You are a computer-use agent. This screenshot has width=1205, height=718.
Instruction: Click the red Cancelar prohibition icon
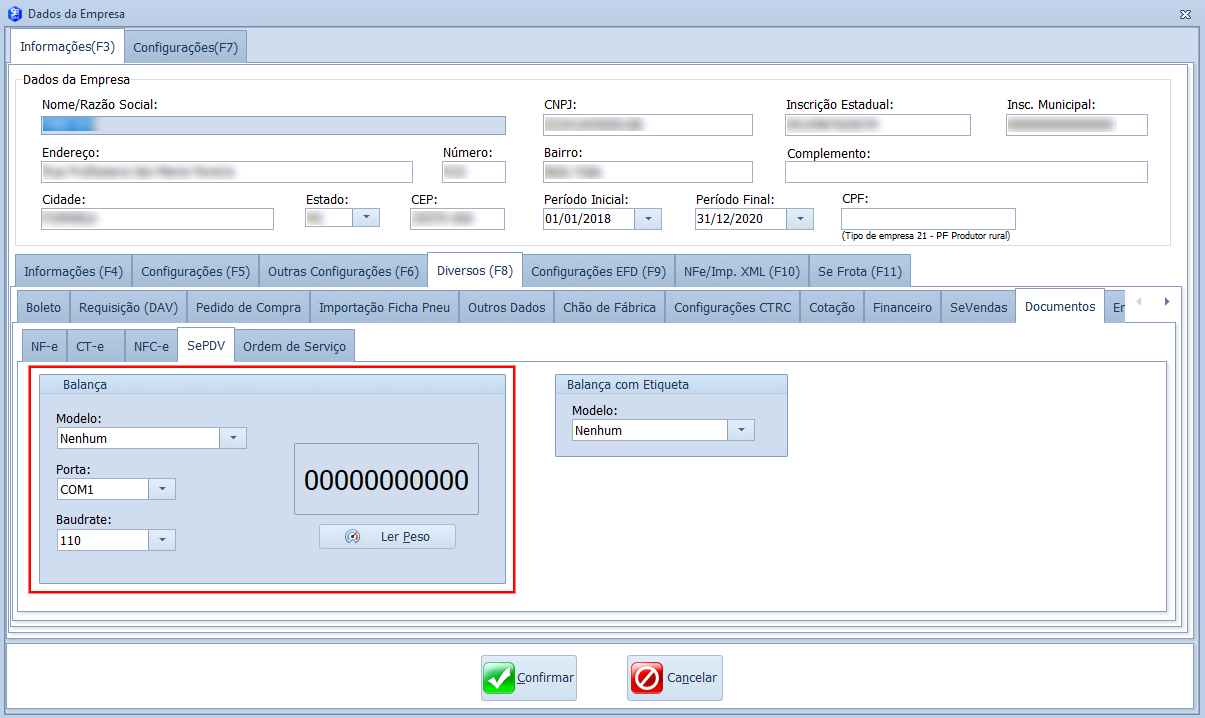click(646, 678)
